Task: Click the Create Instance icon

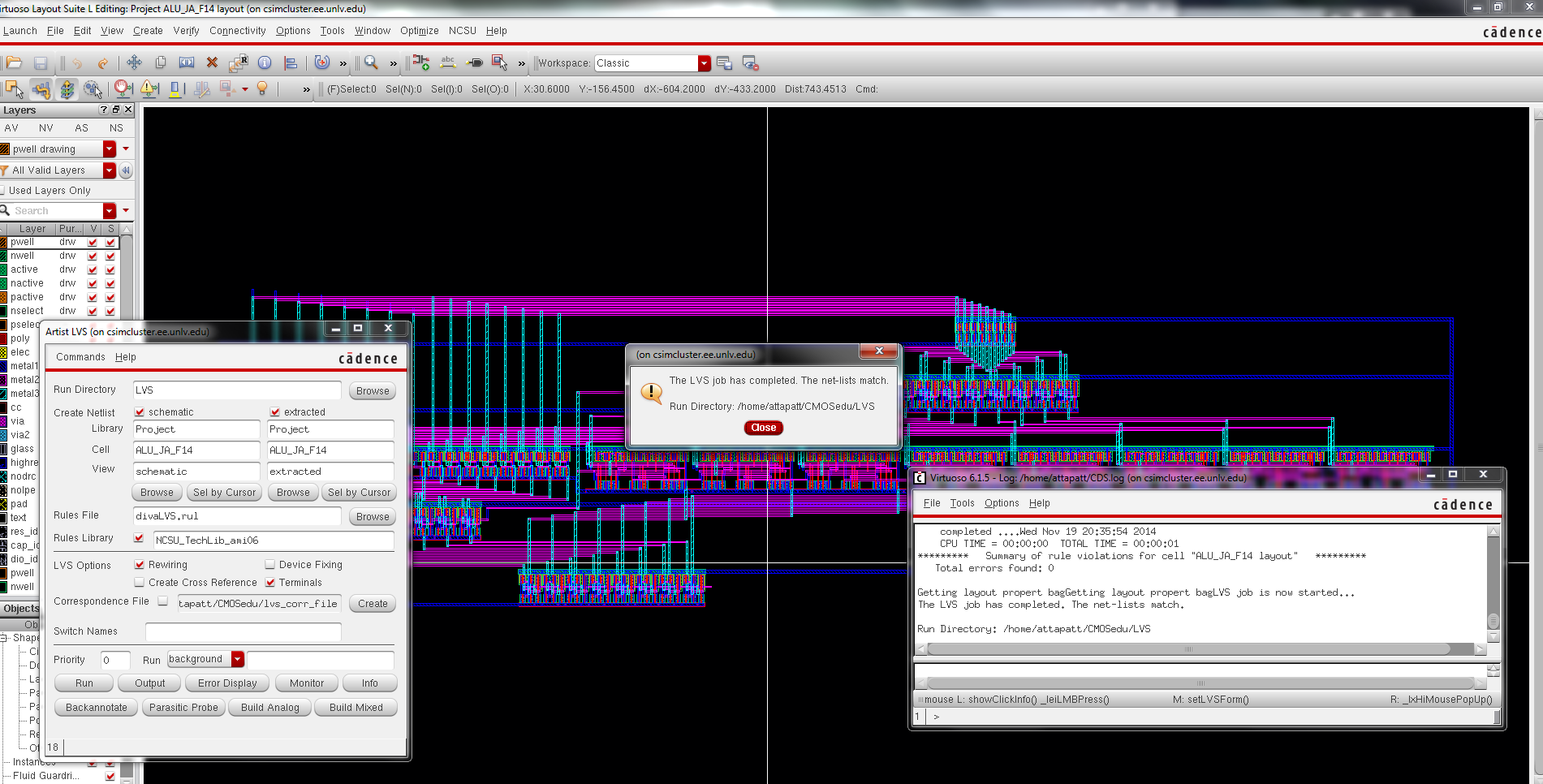Action: pos(421,62)
